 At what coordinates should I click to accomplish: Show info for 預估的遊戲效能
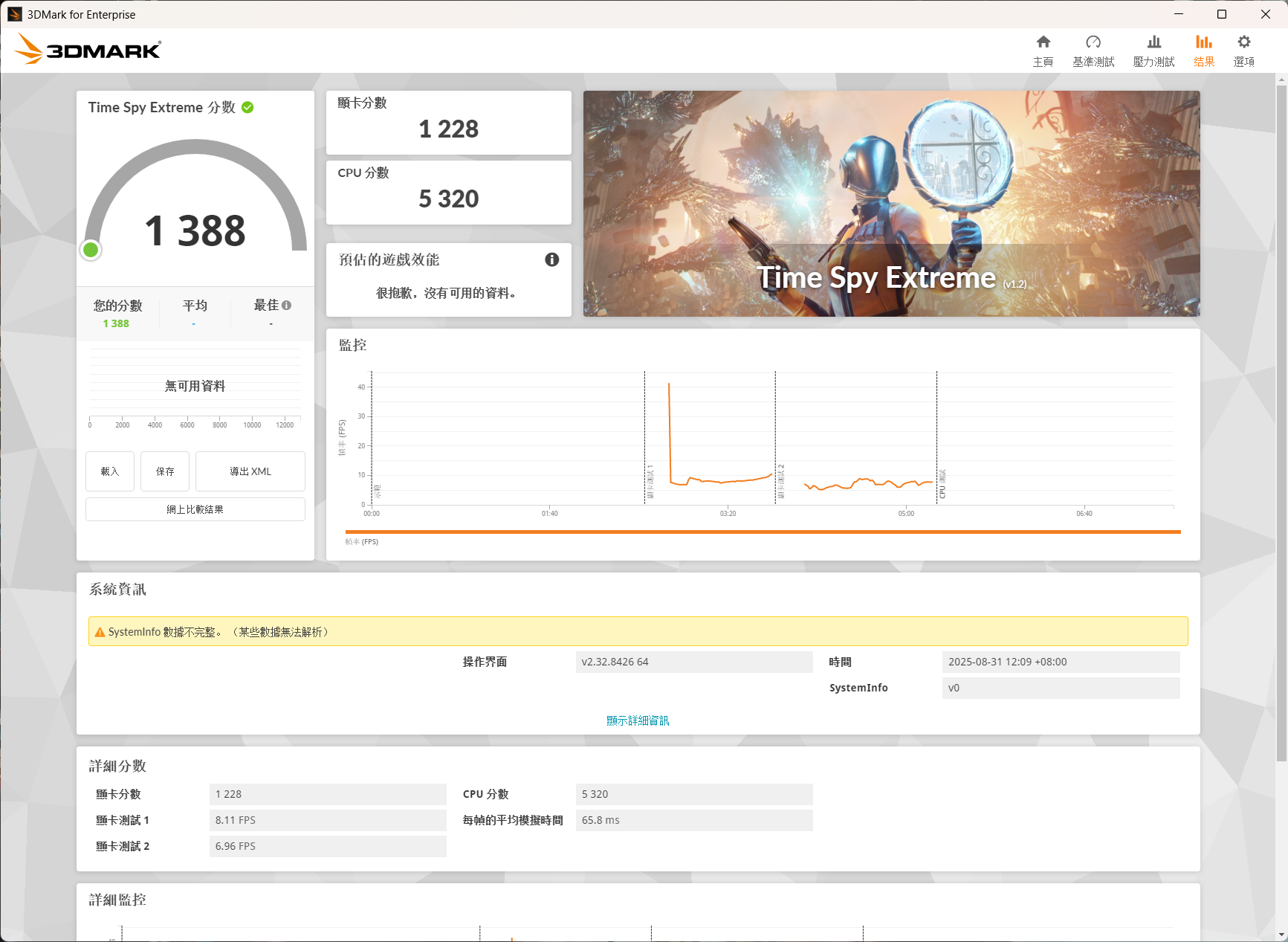551,259
